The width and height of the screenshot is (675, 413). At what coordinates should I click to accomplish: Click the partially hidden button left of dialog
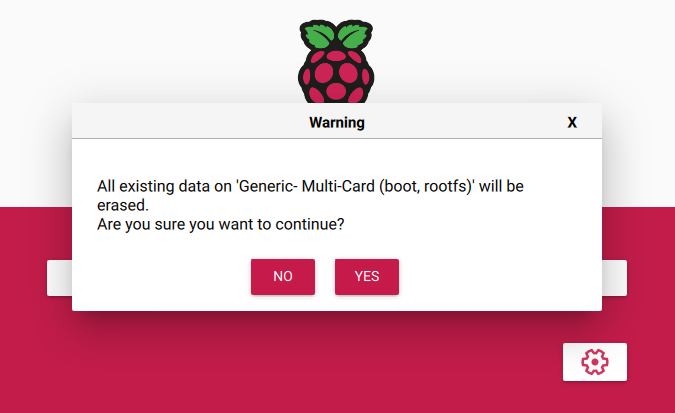click(59, 278)
